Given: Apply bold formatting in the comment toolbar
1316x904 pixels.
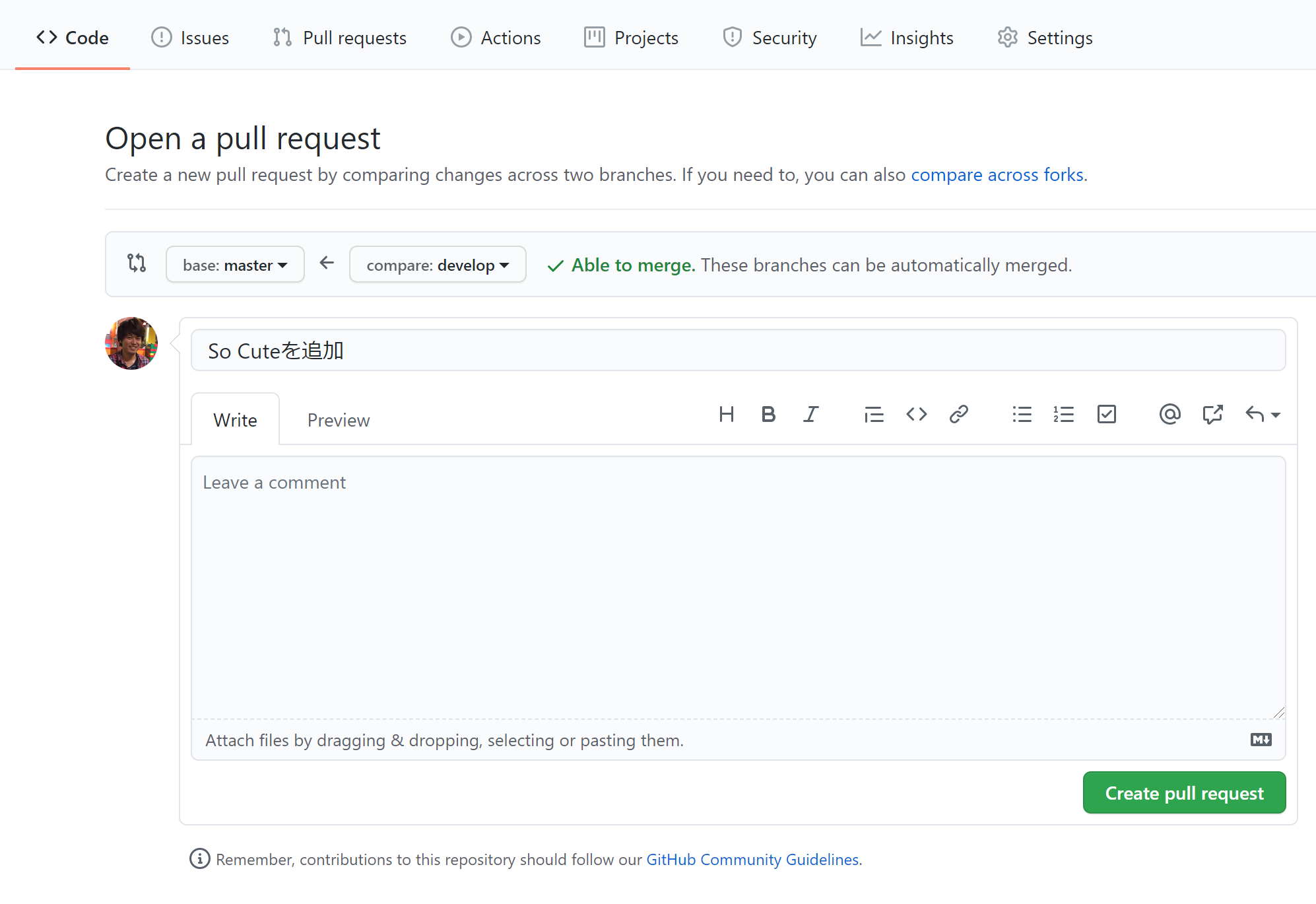Looking at the screenshot, I should [768, 414].
